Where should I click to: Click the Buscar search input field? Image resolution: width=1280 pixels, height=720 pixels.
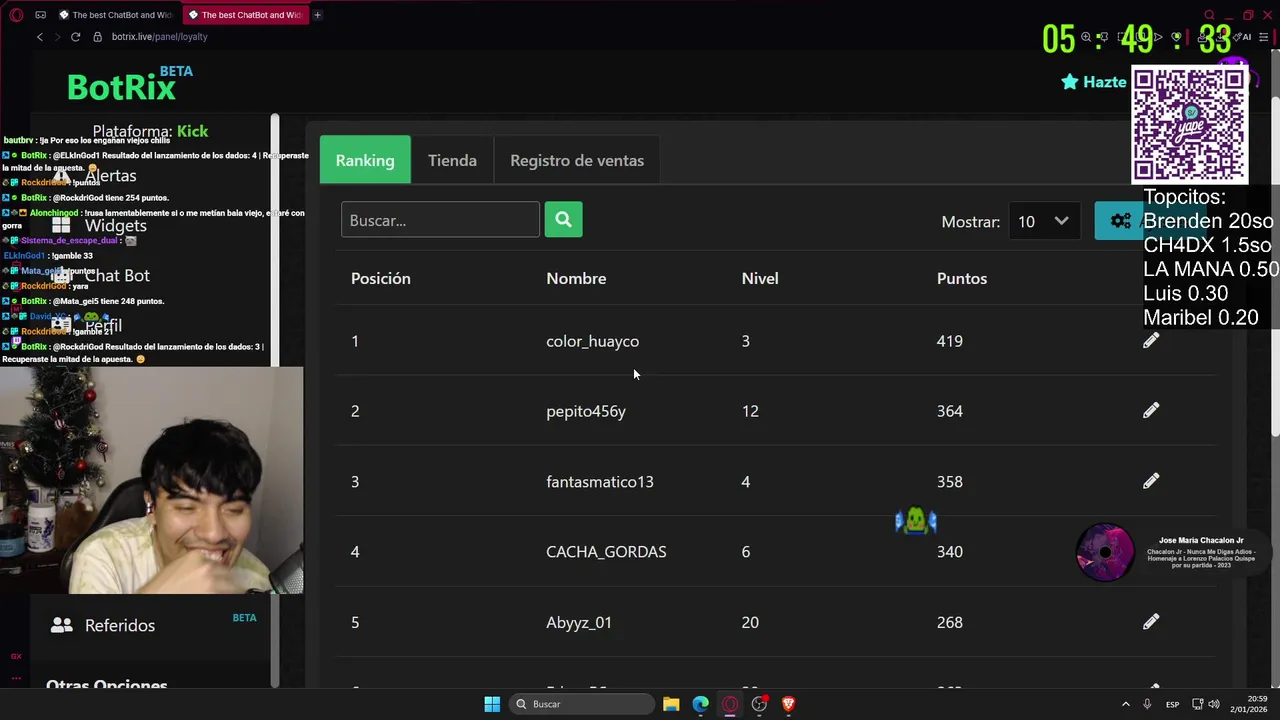pyautogui.click(x=440, y=220)
